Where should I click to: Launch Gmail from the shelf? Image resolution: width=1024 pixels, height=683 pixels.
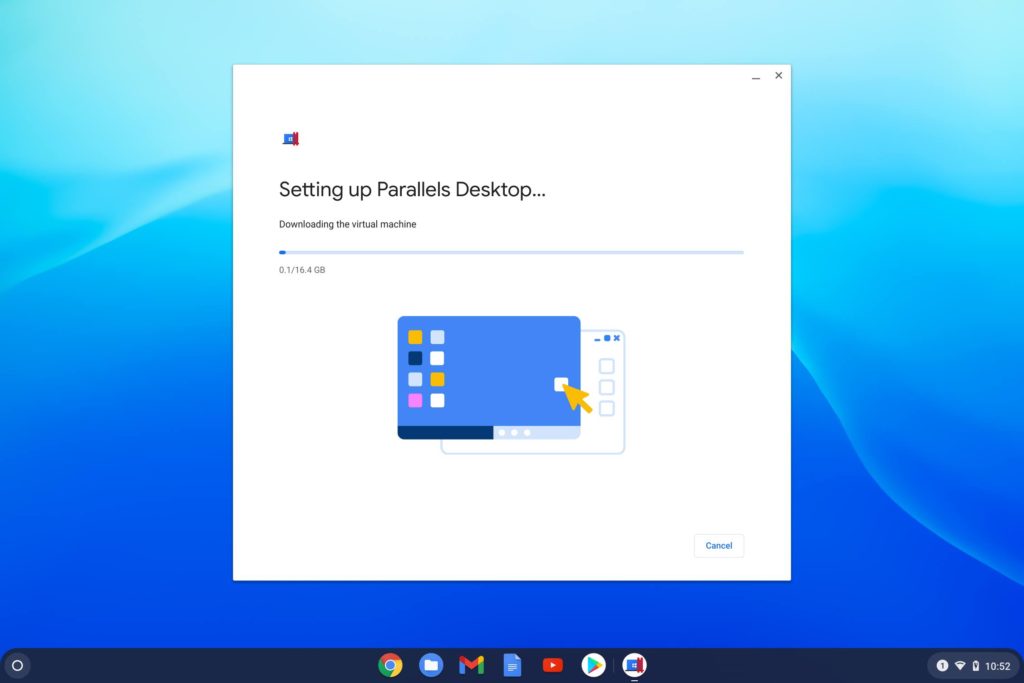coord(472,665)
